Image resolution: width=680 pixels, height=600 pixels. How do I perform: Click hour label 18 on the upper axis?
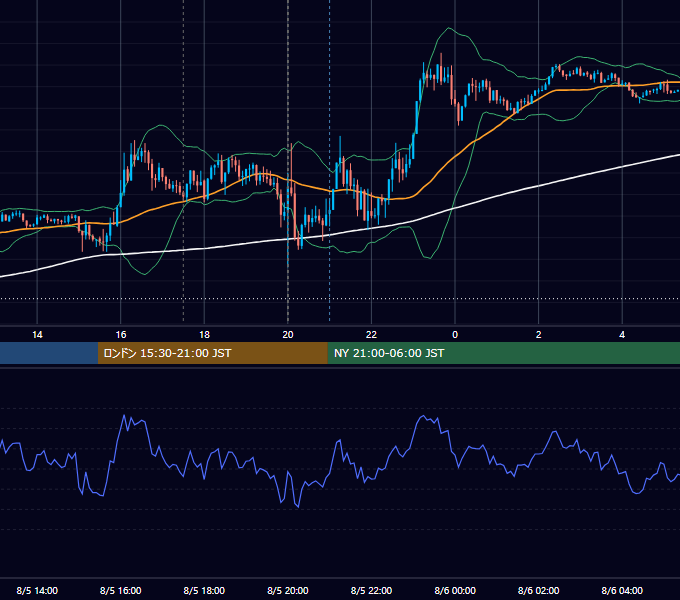(x=204, y=334)
